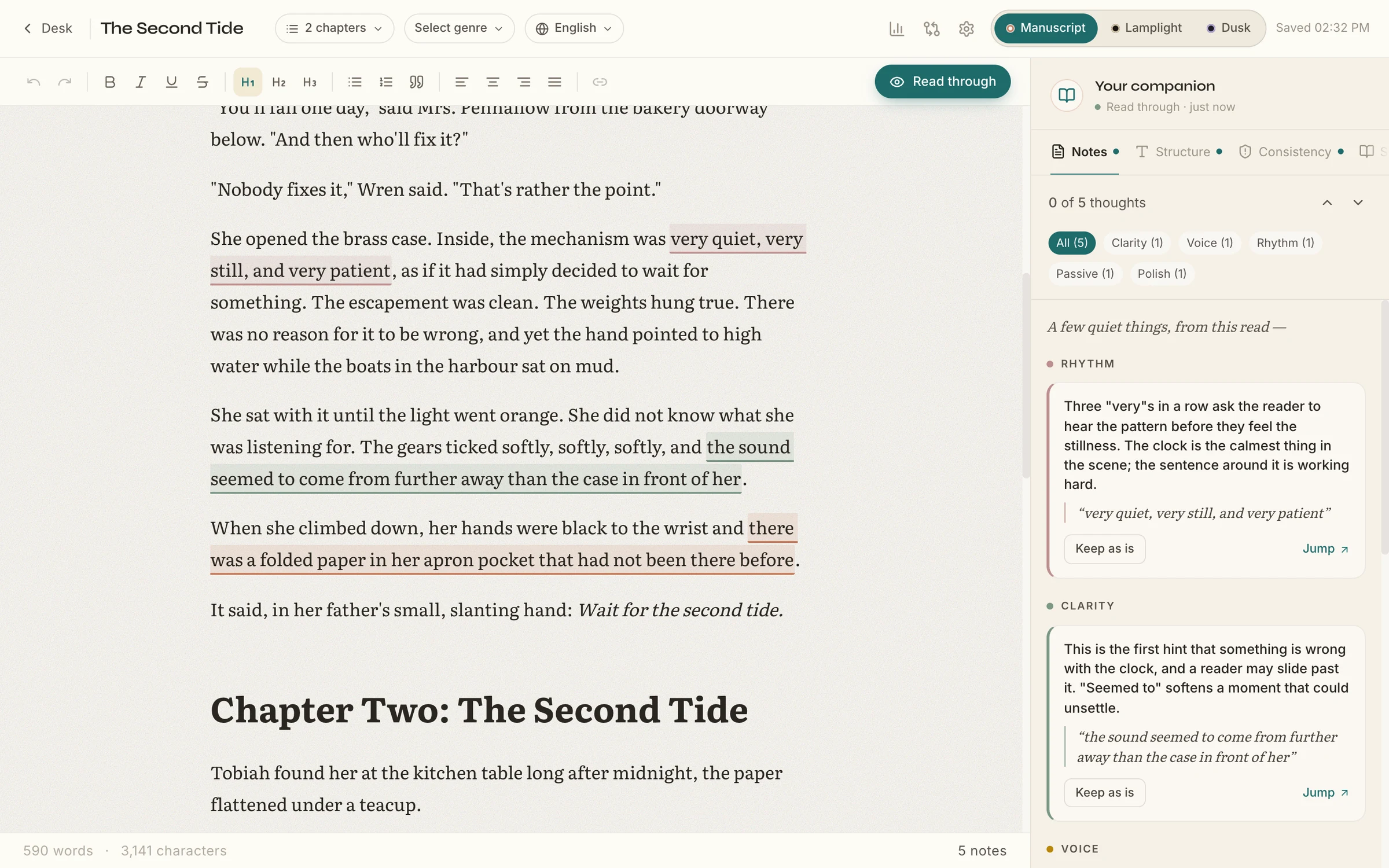Image resolution: width=1389 pixels, height=868 pixels.
Task: Apply strikethrough formatting
Action: pos(202,82)
